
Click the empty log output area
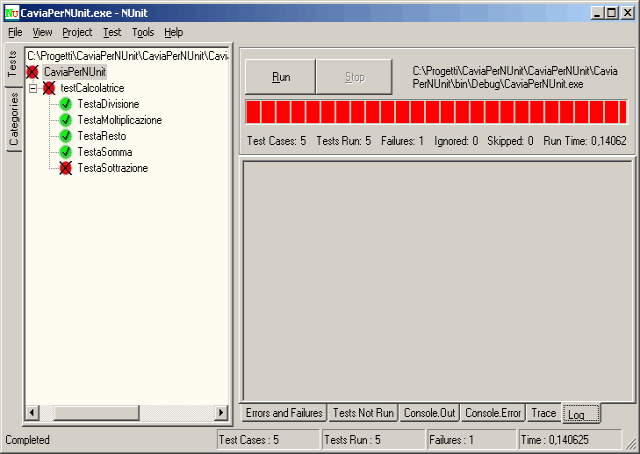[x=438, y=281]
